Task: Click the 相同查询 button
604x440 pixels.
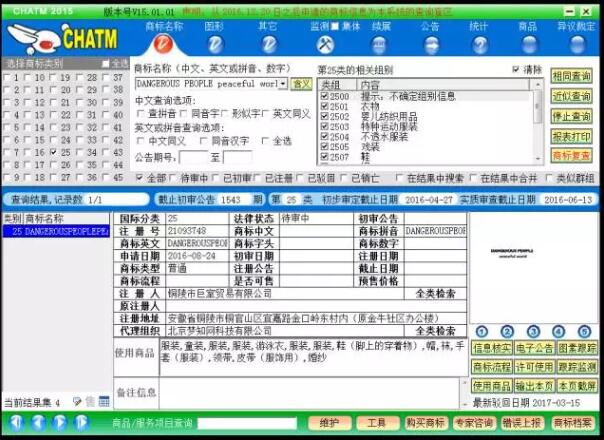Action: click(572, 76)
